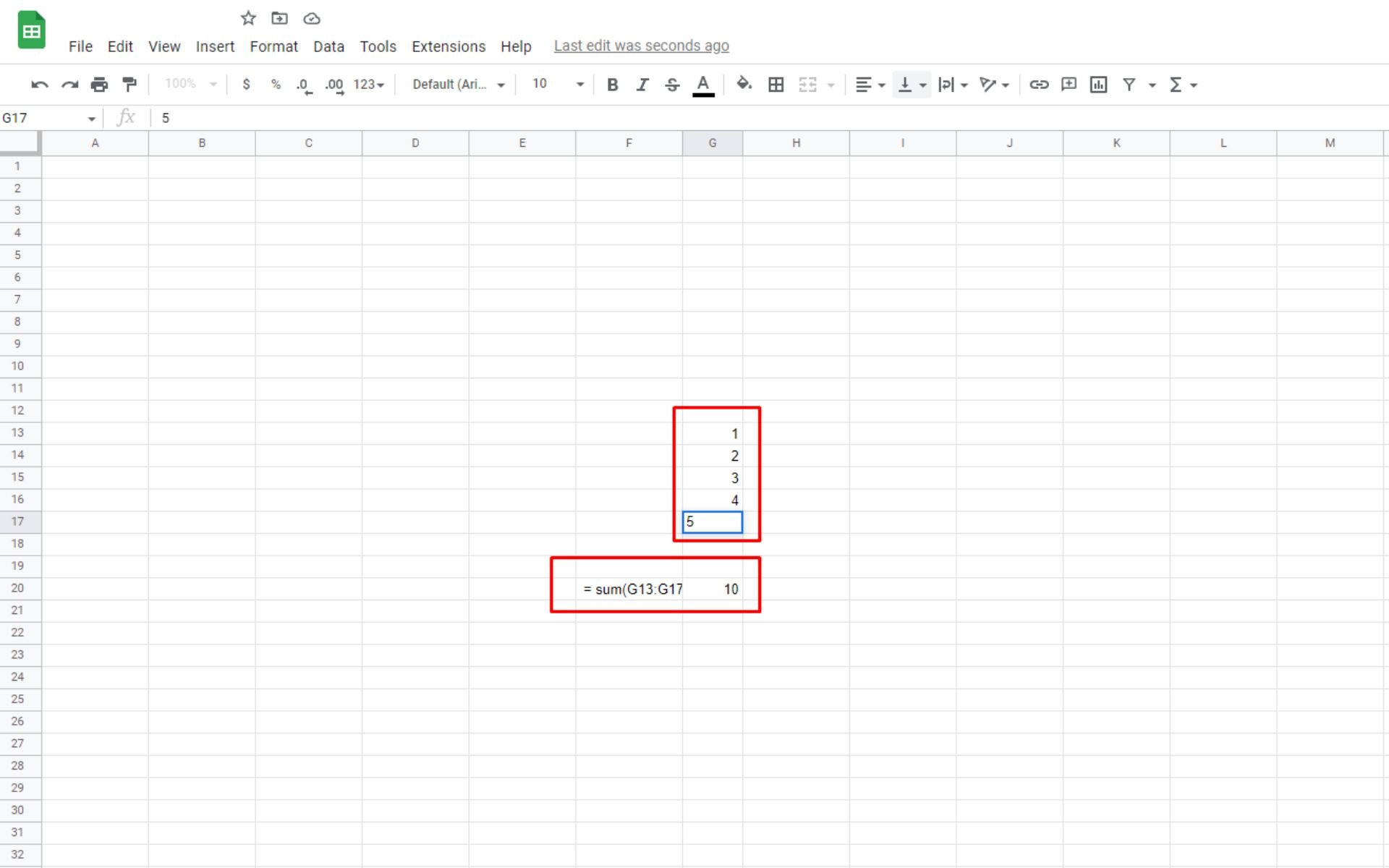Open more number formats 123 dropdown
This screenshot has width=1389, height=868.
(368, 85)
